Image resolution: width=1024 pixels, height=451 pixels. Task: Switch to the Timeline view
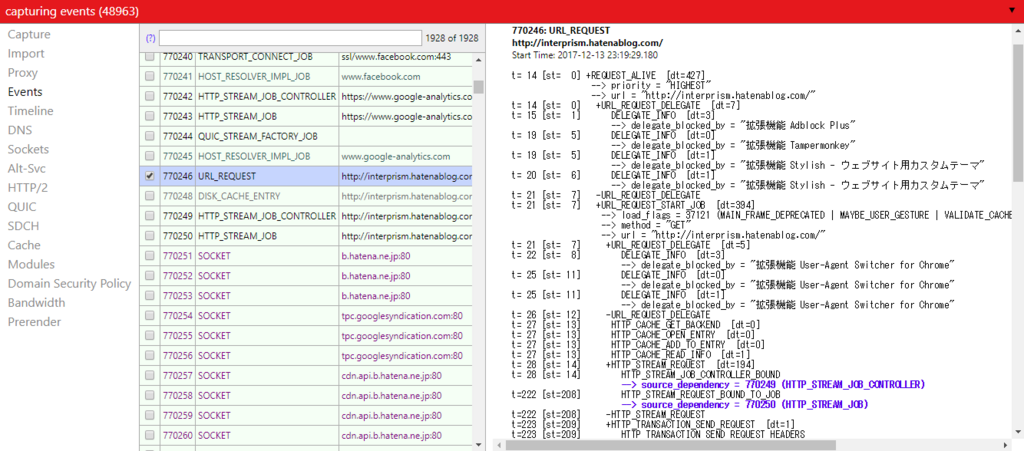click(x=31, y=111)
